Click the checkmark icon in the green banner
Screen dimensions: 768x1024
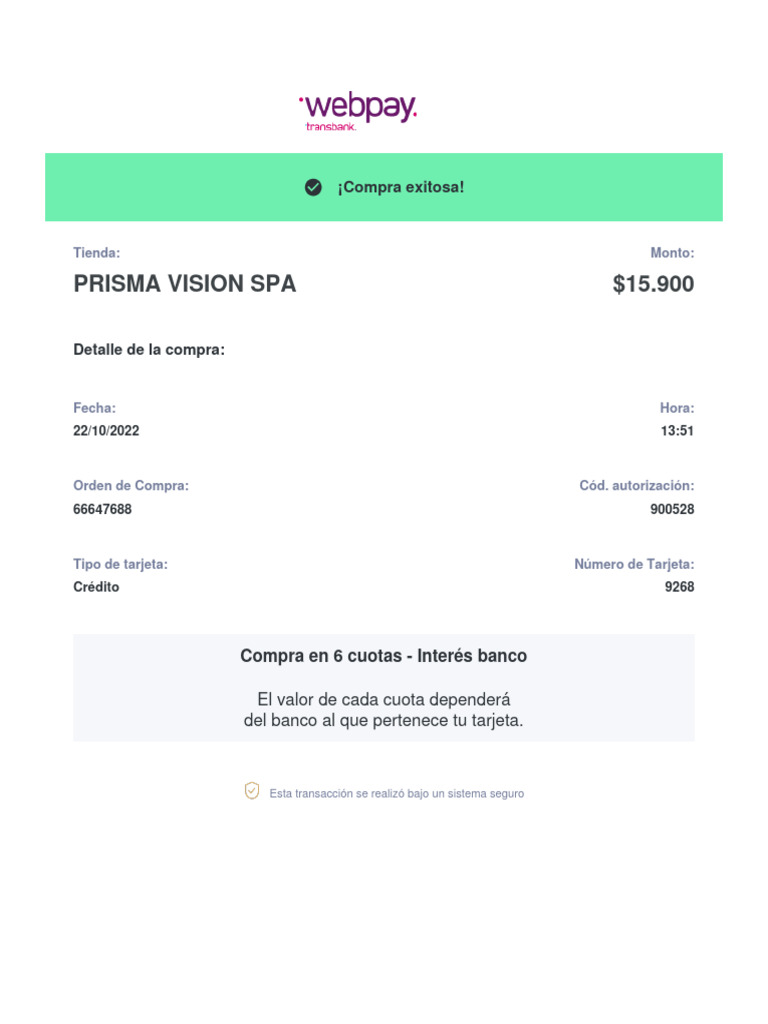(x=313, y=187)
